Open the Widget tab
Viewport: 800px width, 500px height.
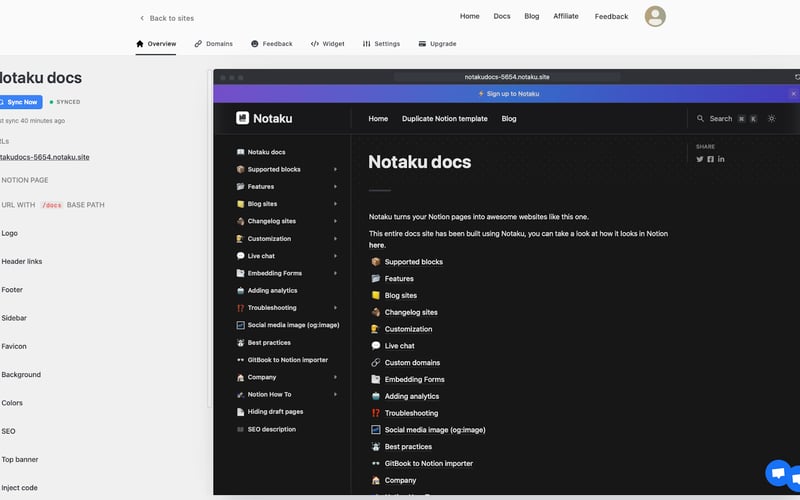[327, 44]
